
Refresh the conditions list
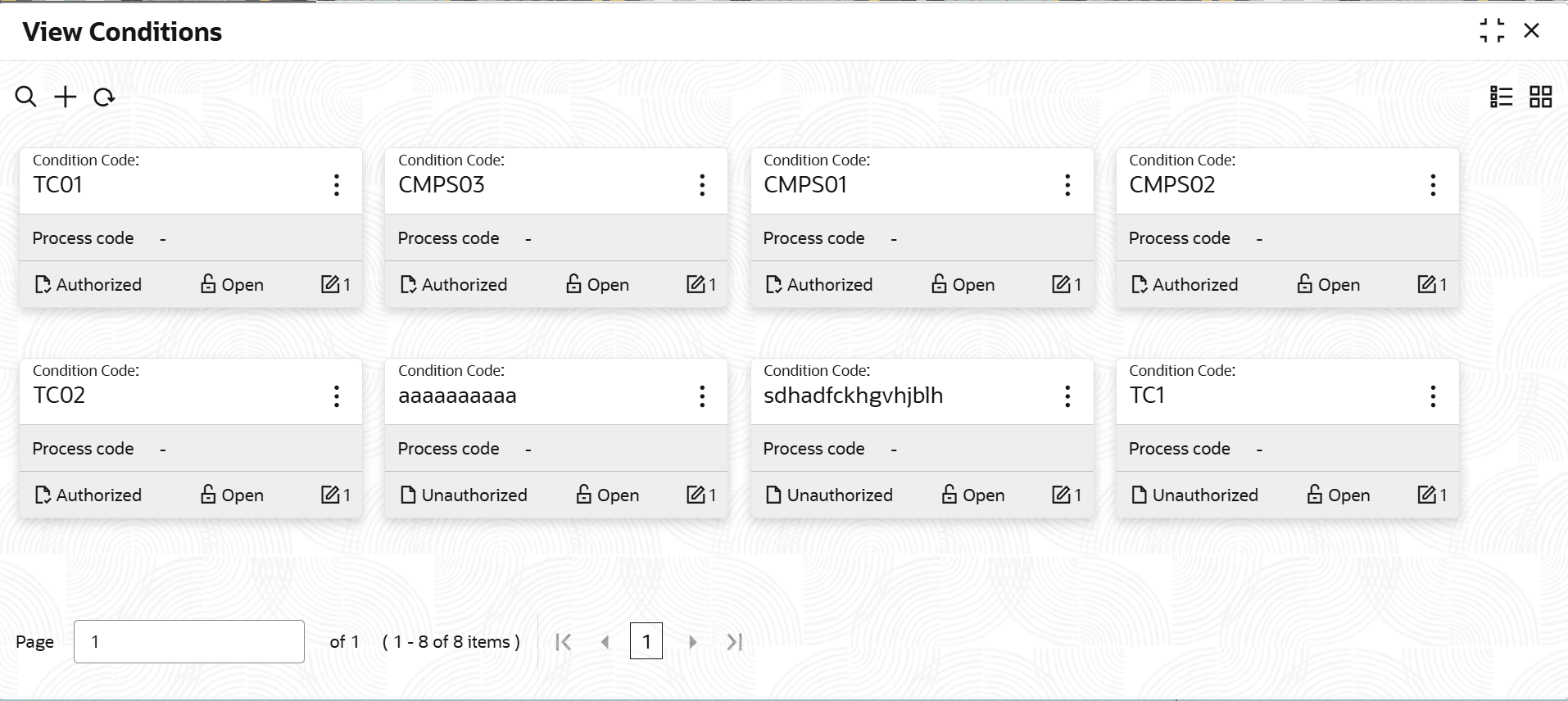click(104, 98)
